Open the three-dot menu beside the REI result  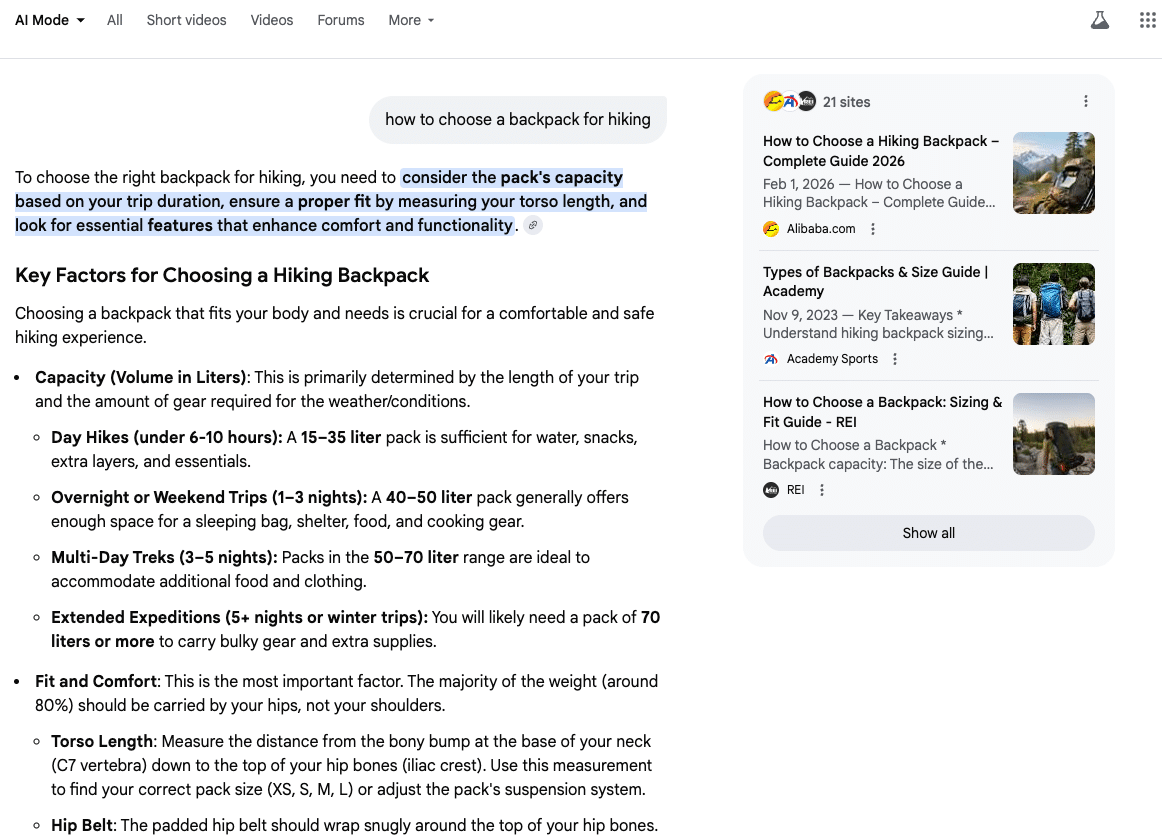[821, 490]
